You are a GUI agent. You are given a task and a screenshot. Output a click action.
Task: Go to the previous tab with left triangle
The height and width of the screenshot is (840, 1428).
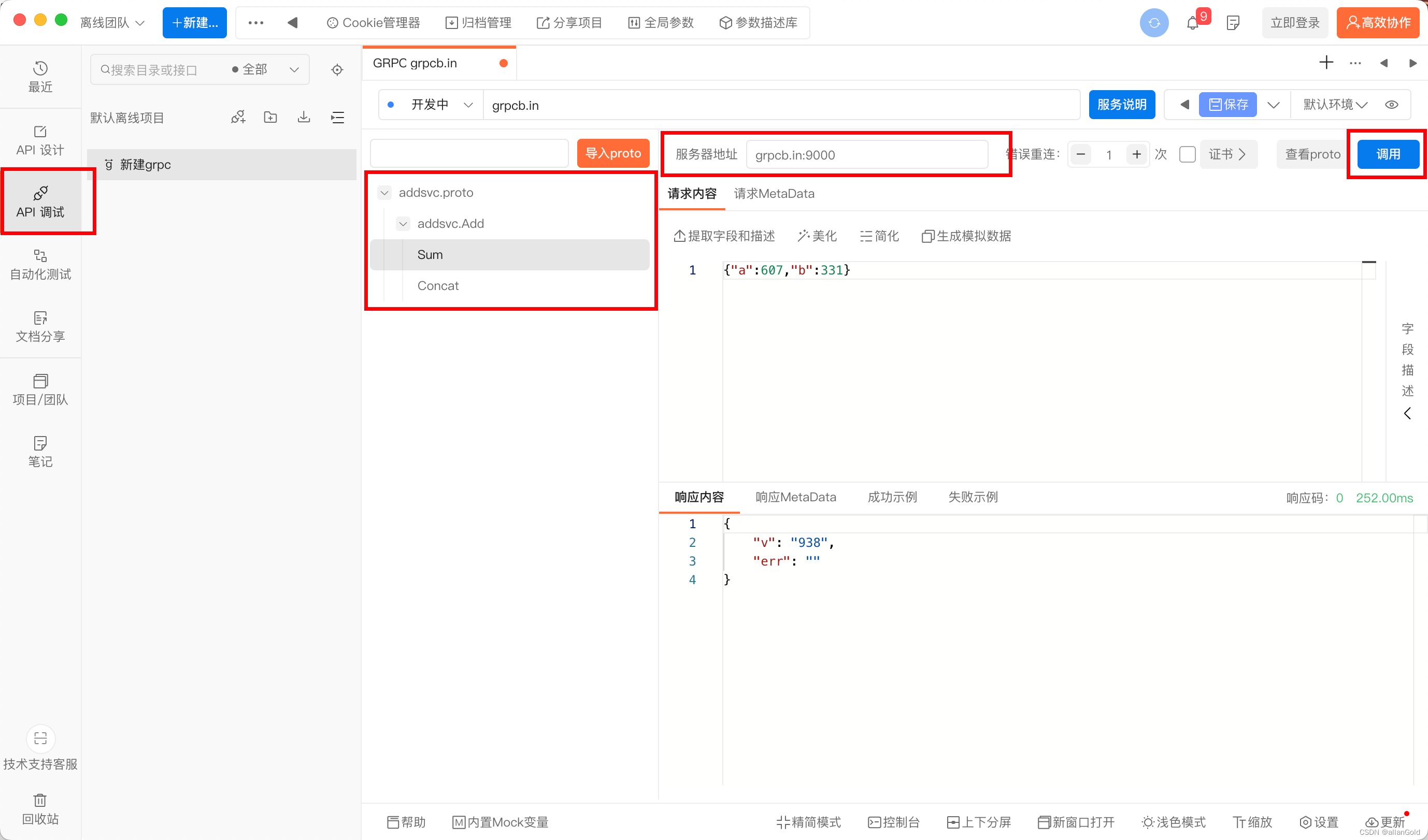(1384, 63)
